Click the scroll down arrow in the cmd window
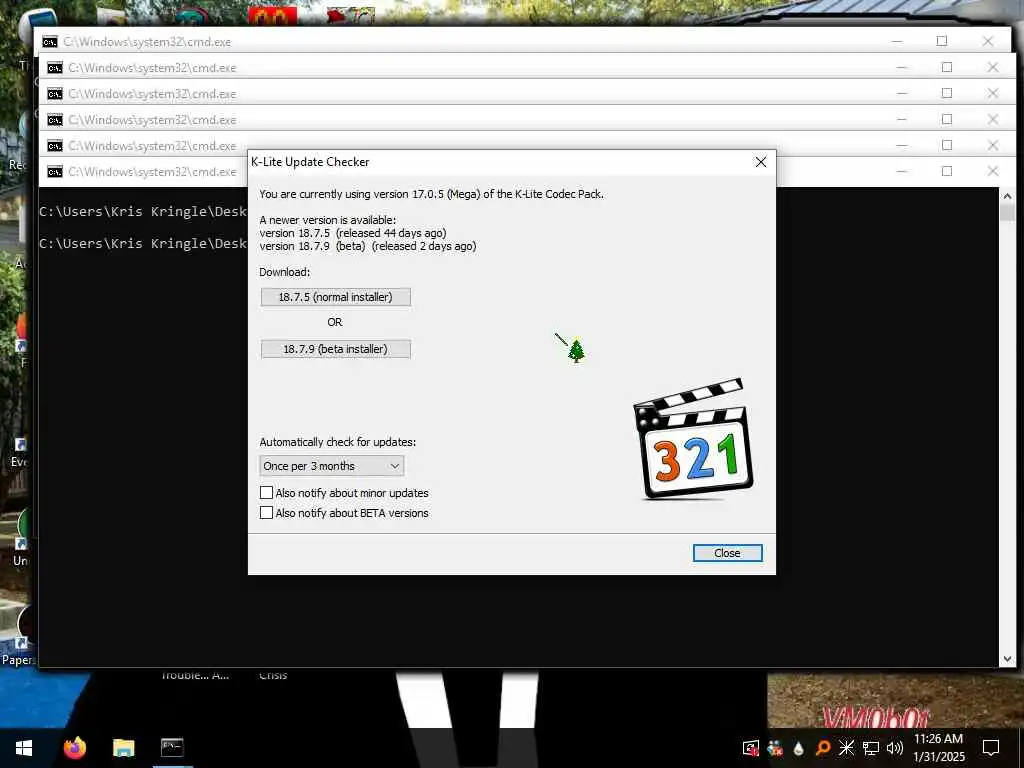The image size is (1024, 768). (x=1007, y=659)
